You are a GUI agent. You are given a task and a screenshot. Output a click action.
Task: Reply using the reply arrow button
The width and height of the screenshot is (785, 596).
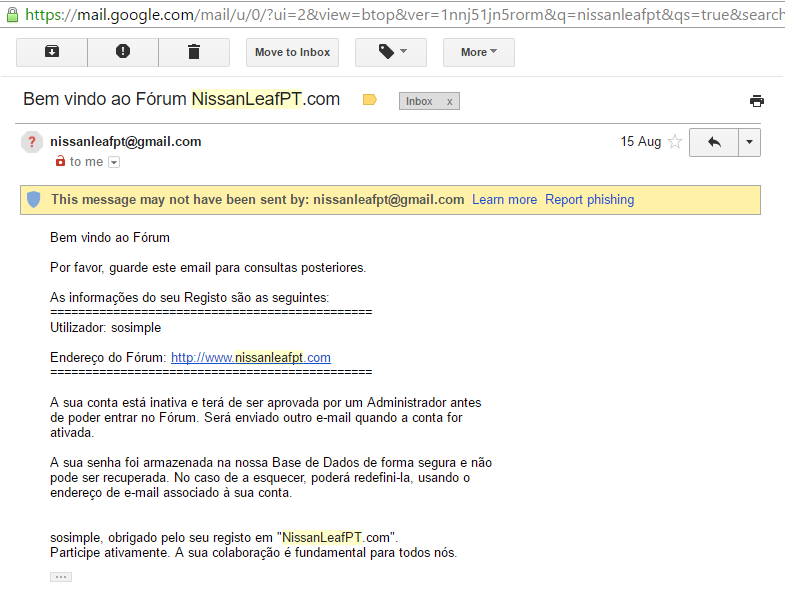click(x=714, y=142)
